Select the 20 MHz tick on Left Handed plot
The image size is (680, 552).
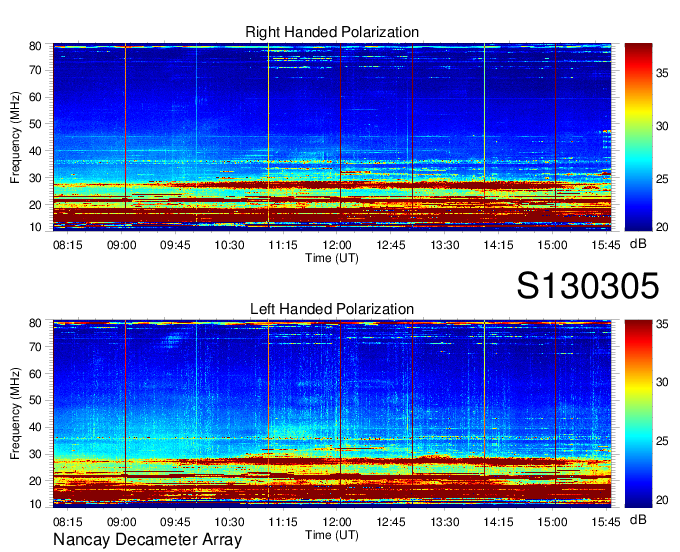pos(35,481)
